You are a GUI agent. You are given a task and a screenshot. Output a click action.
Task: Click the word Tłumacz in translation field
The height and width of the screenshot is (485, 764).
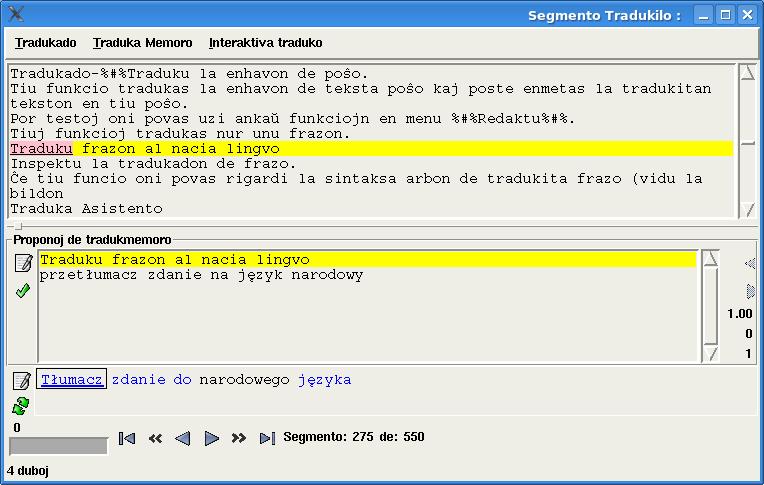72,379
